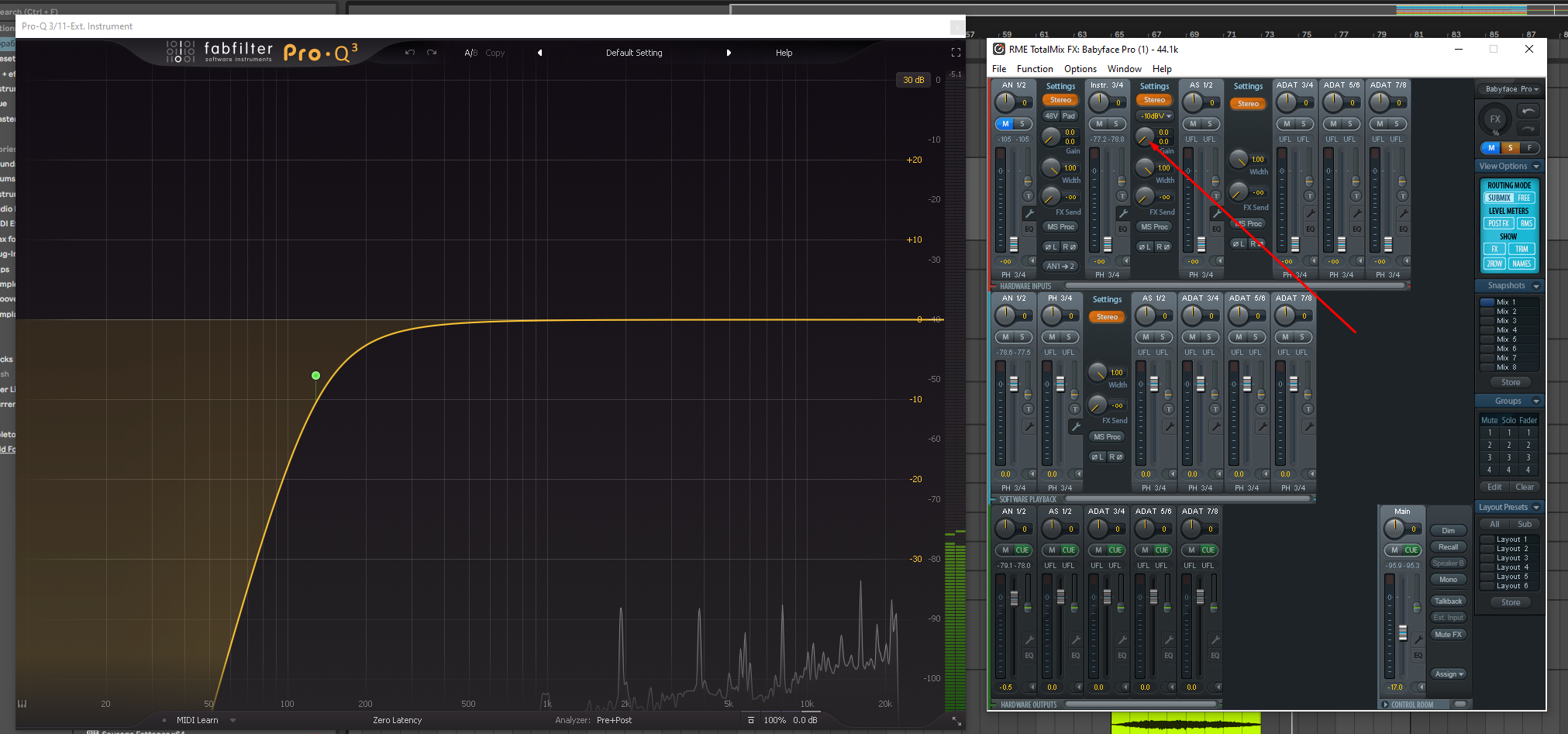Image resolution: width=1568 pixels, height=734 pixels.
Task: Click the piano display icon in Pro-Q
Action: pos(22,704)
